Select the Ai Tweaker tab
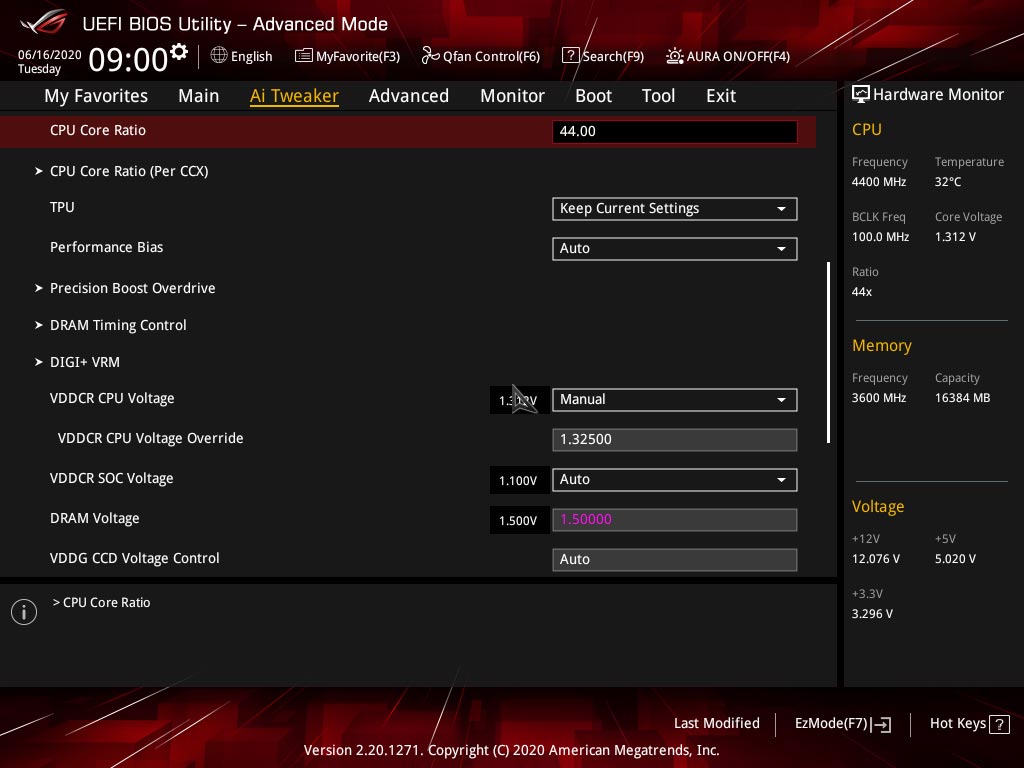This screenshot has height=768, width=1024. (294, 96)
